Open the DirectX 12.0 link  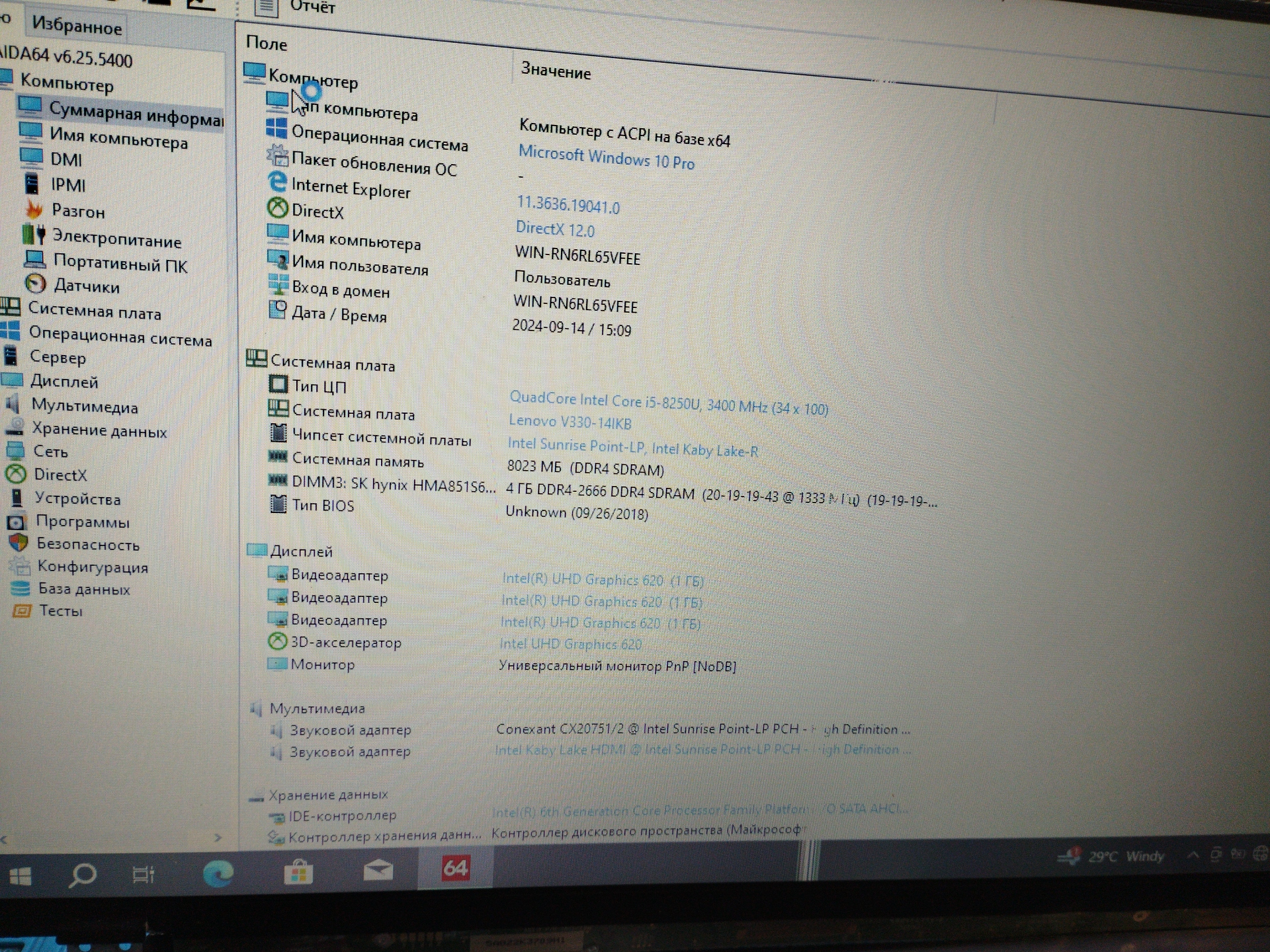(555, 229)
